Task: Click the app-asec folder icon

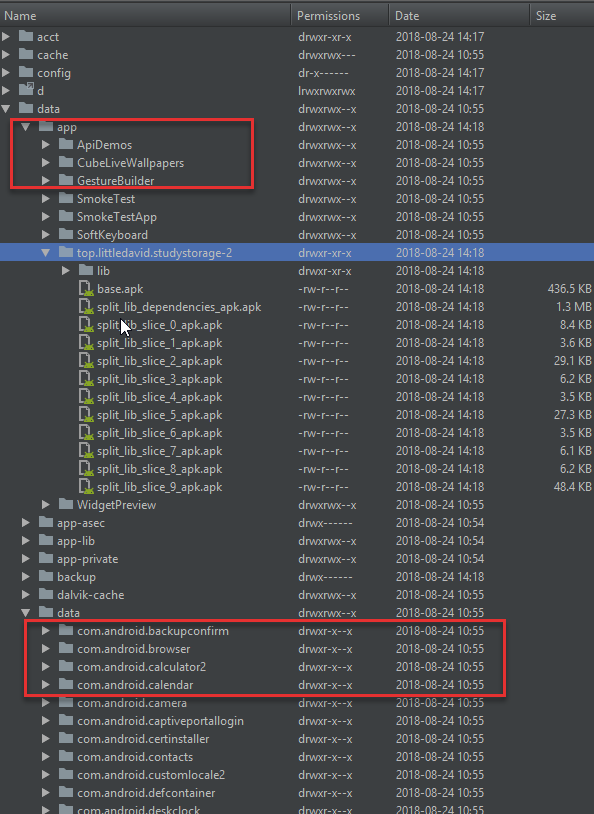Action: 46,522
